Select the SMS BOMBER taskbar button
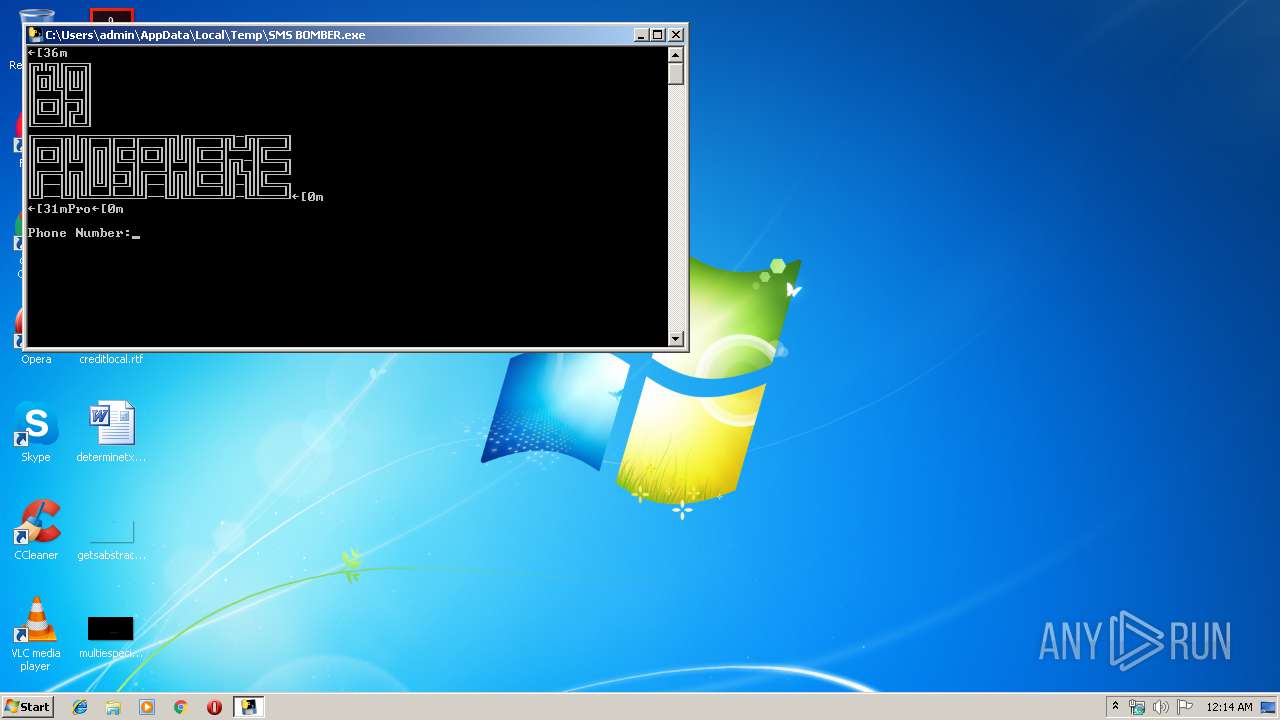This screenshot has height=720, width=1280. (248, 707)
